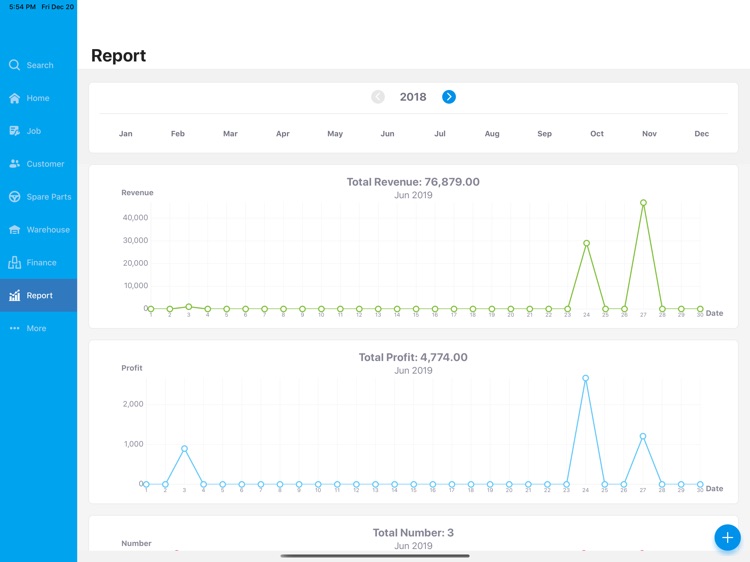This screenshot has height=562, width=750.
Task: Open the Warehouse section icon
Action: click(14, 230)
